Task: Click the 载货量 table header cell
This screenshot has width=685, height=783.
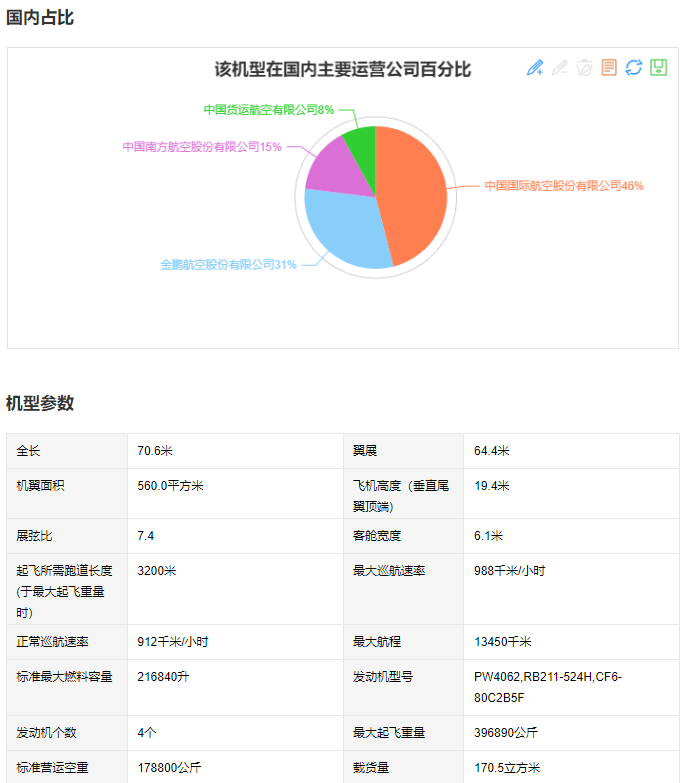Action: [x=403, y=767]
